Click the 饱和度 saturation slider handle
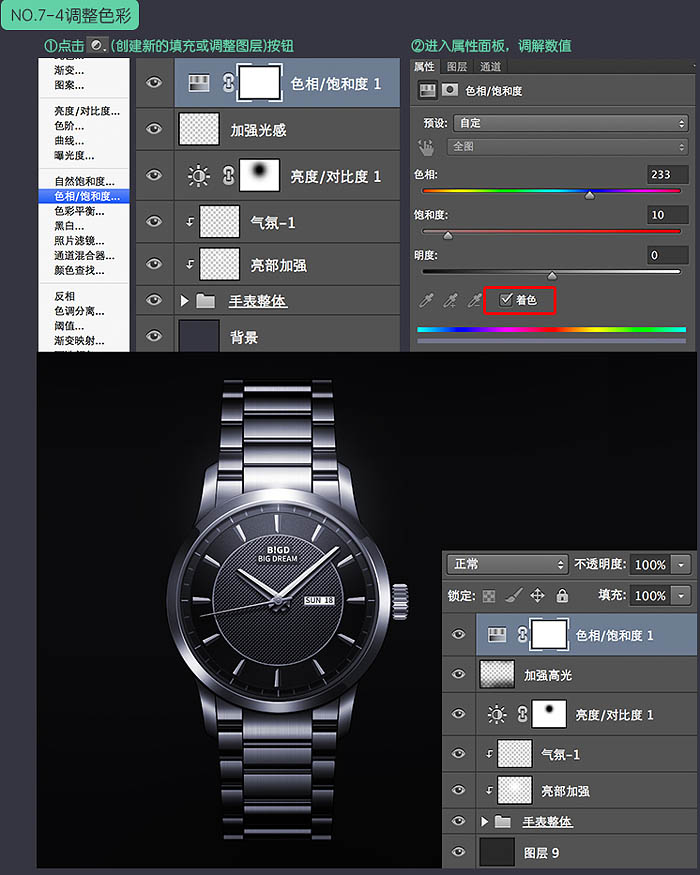The width and height of the screenshot is (700, 875). [448, 235]
